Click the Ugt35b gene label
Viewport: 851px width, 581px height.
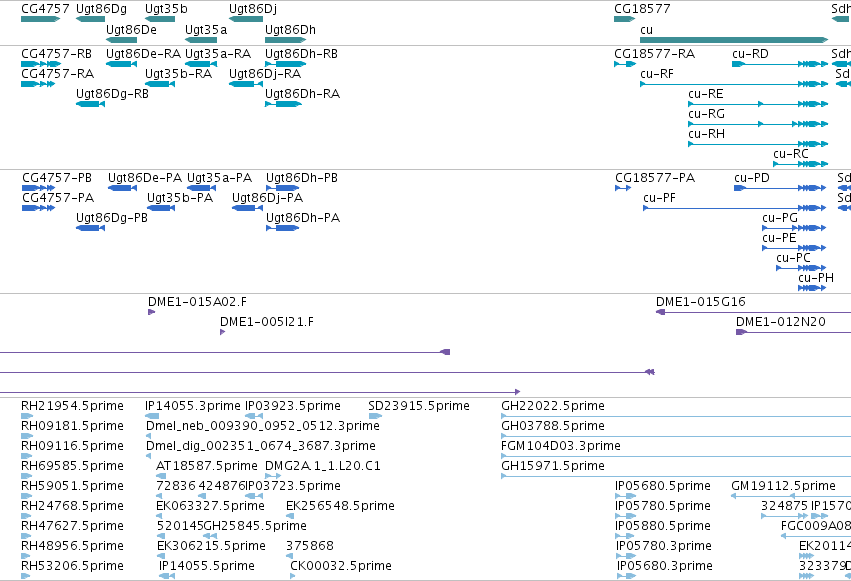coord(166,9)
